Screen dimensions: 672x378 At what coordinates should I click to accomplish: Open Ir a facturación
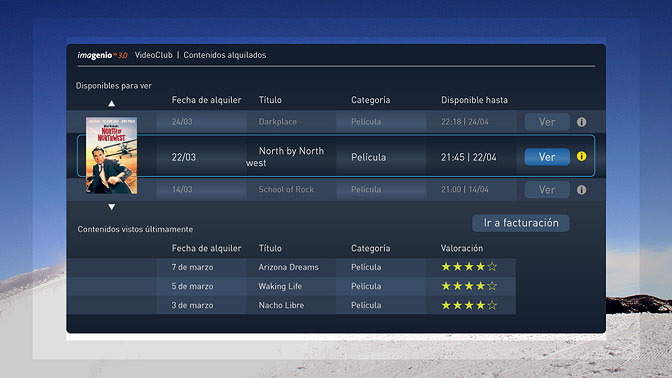click(x=521, y=223)
